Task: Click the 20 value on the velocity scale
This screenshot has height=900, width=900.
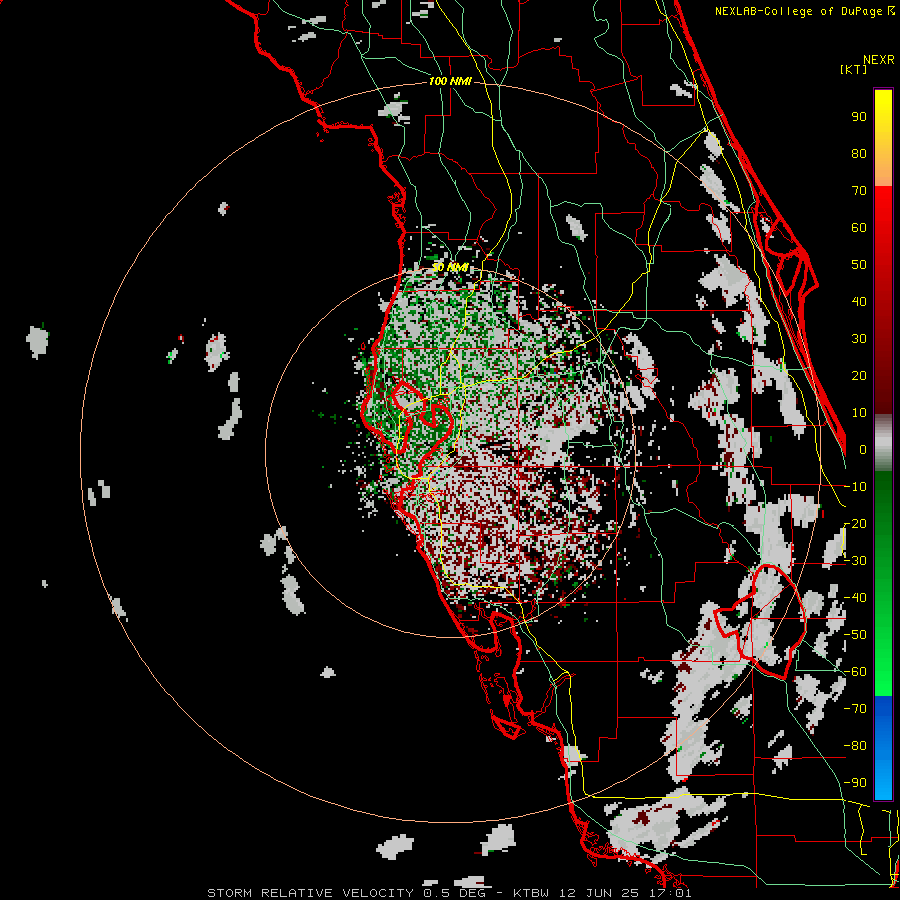Action: point(859,375)
